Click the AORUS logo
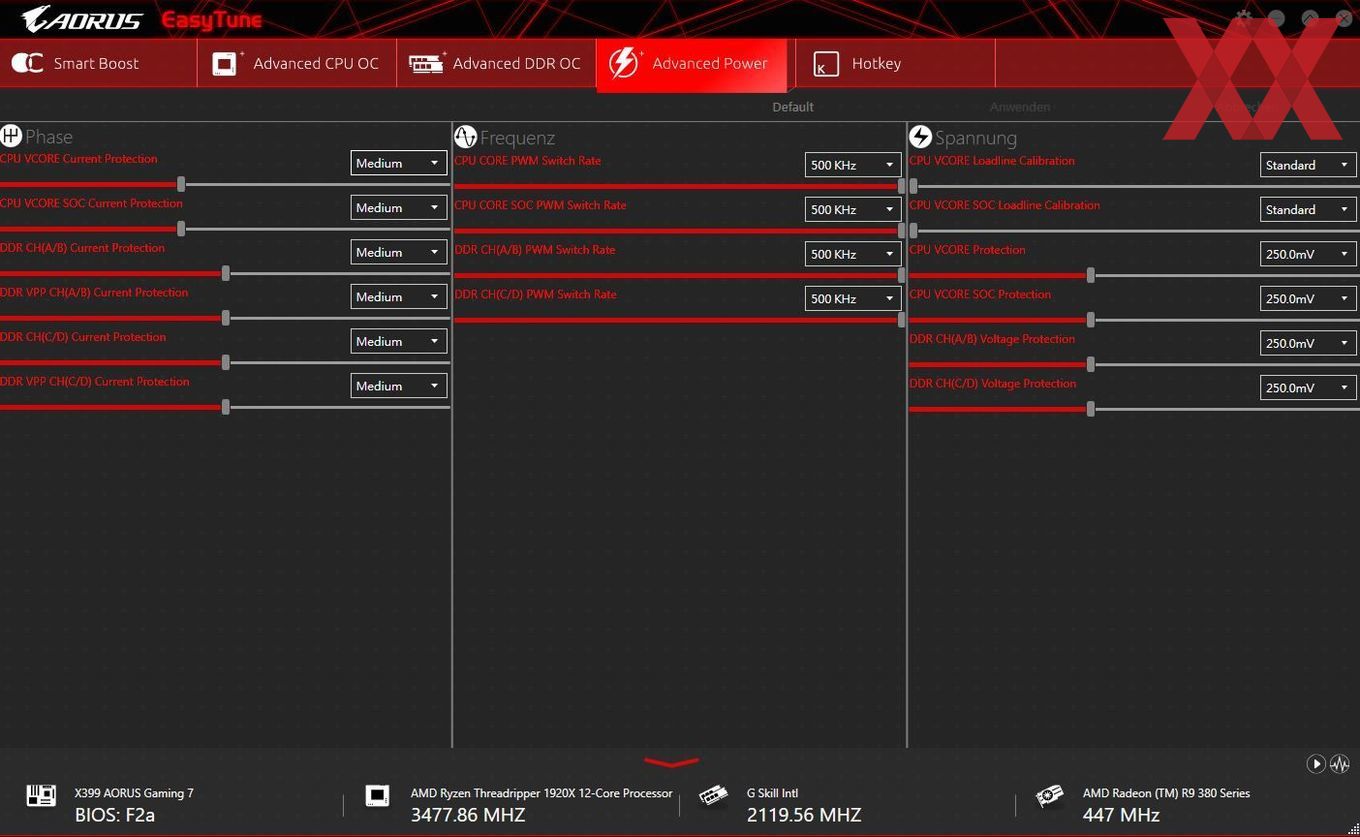 click(x=82, y=19)
